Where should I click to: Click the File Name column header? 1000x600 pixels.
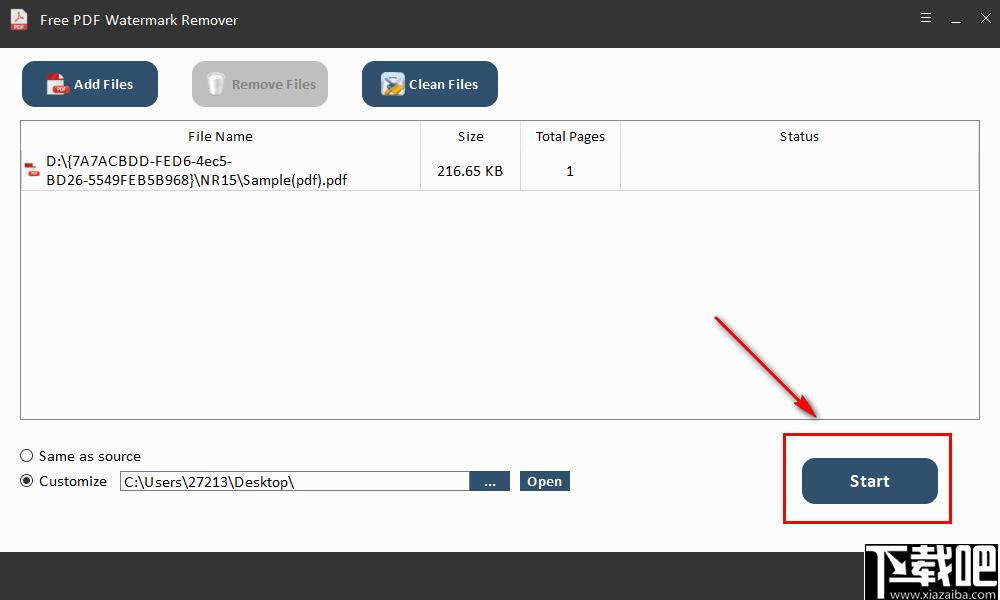(220, 136)
